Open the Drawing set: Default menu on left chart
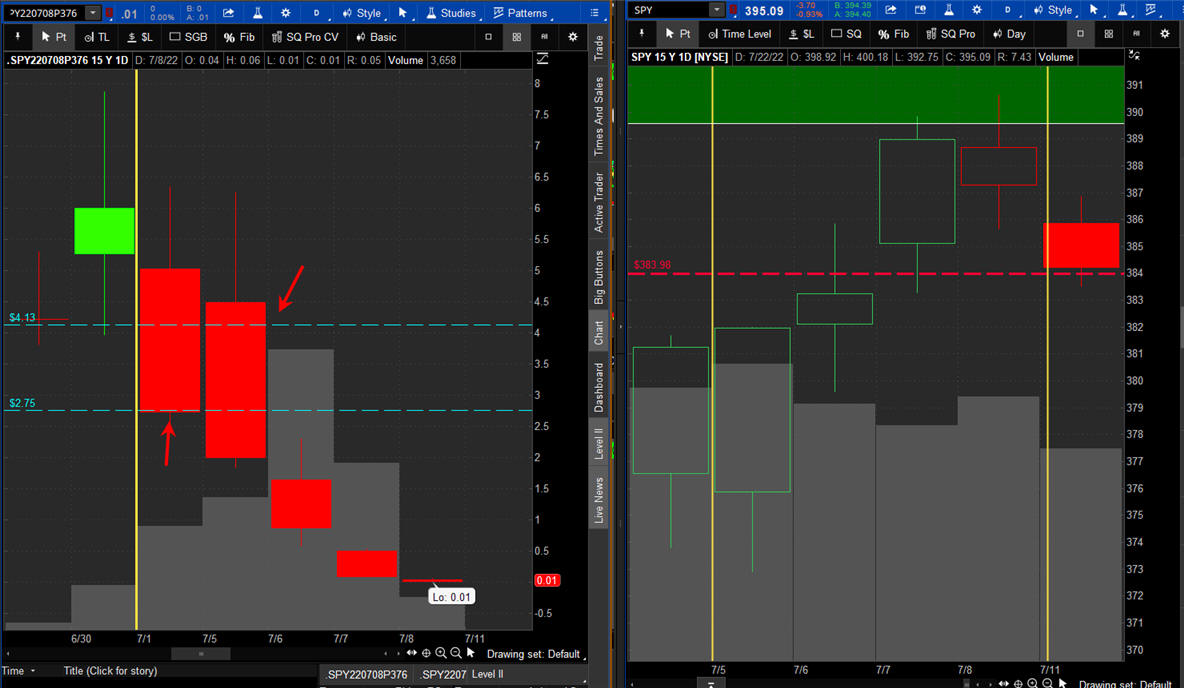Screen dimensions: 1184x688 (535, 654)
